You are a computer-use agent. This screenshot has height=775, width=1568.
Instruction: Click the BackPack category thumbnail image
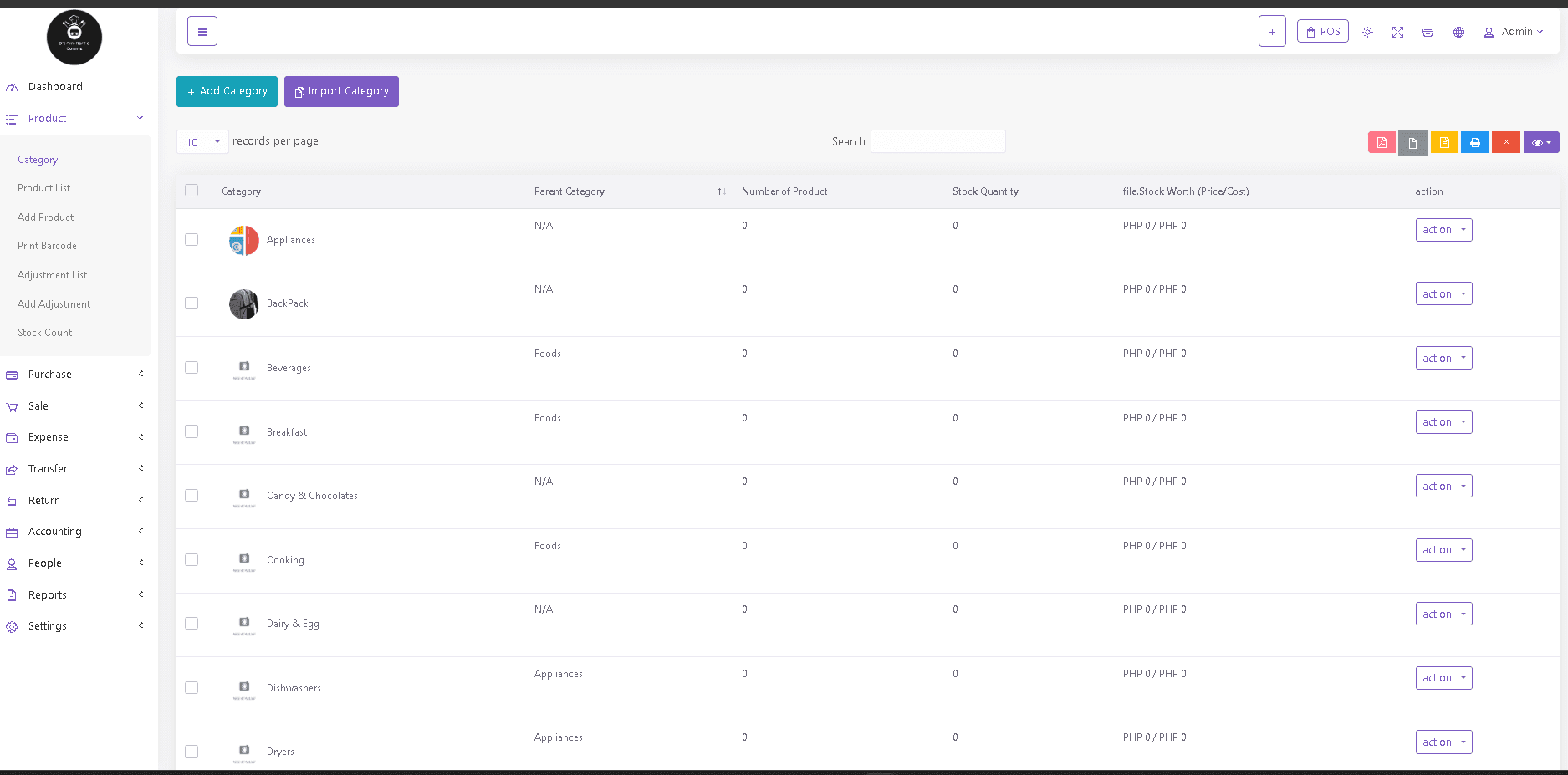[x=243, y=304]
